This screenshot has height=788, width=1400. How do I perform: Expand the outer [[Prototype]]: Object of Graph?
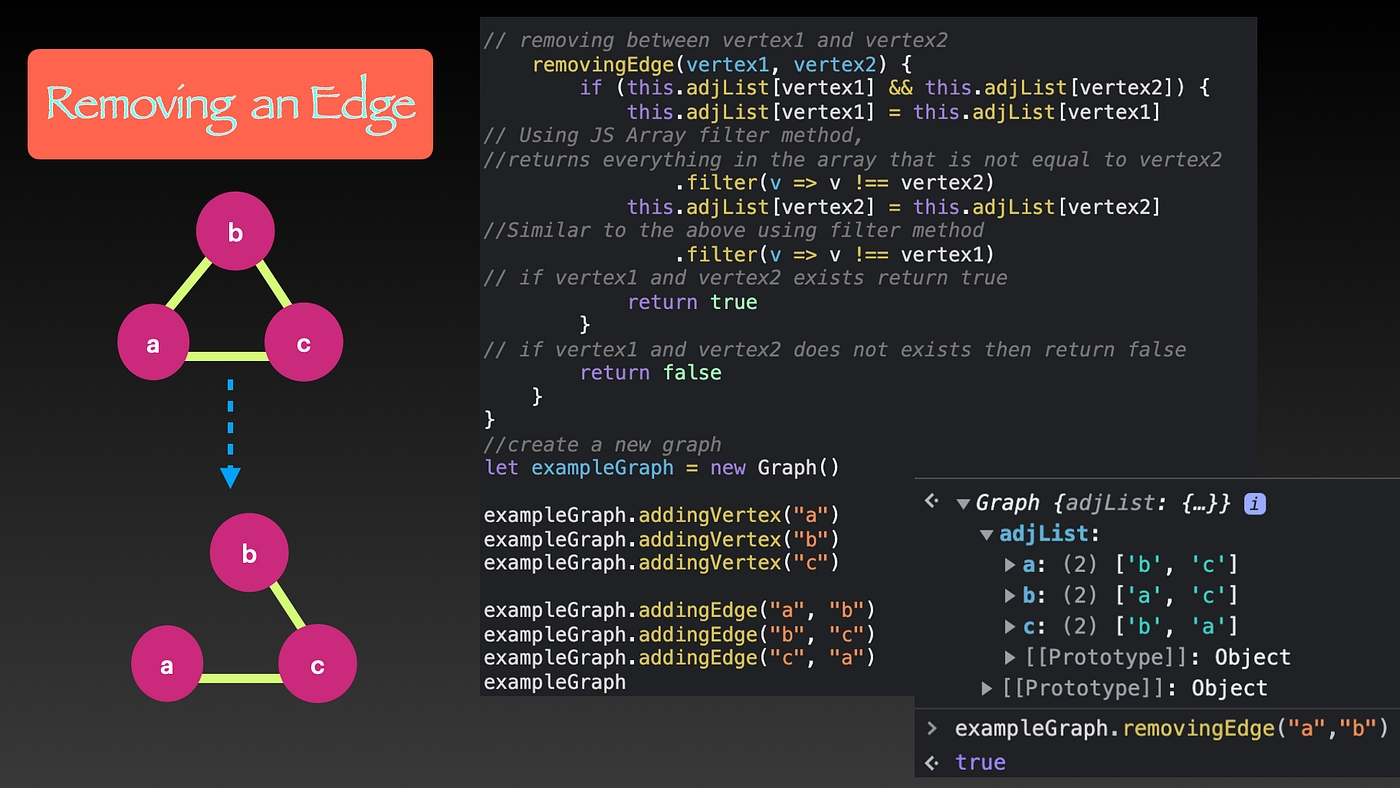click(987, 688)
